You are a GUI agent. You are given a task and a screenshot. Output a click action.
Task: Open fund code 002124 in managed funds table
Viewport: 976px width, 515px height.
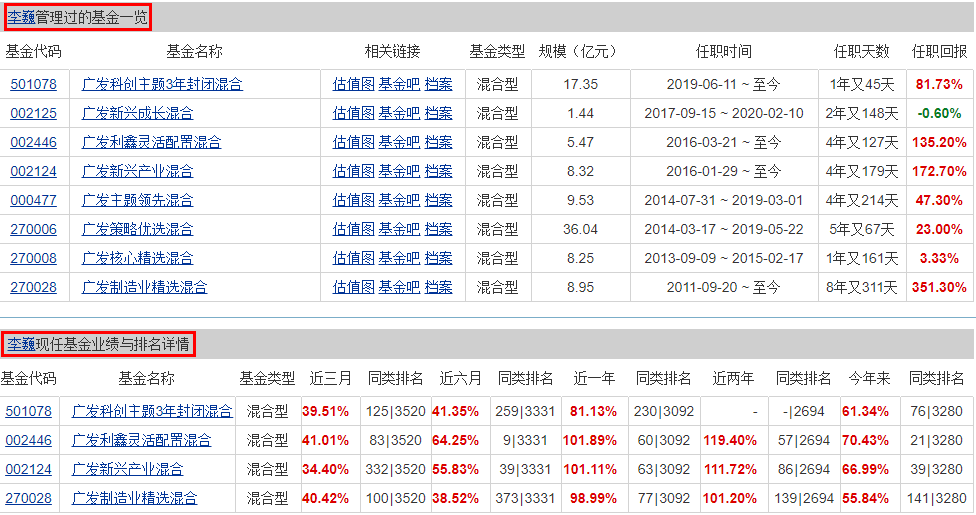[34, 171]
